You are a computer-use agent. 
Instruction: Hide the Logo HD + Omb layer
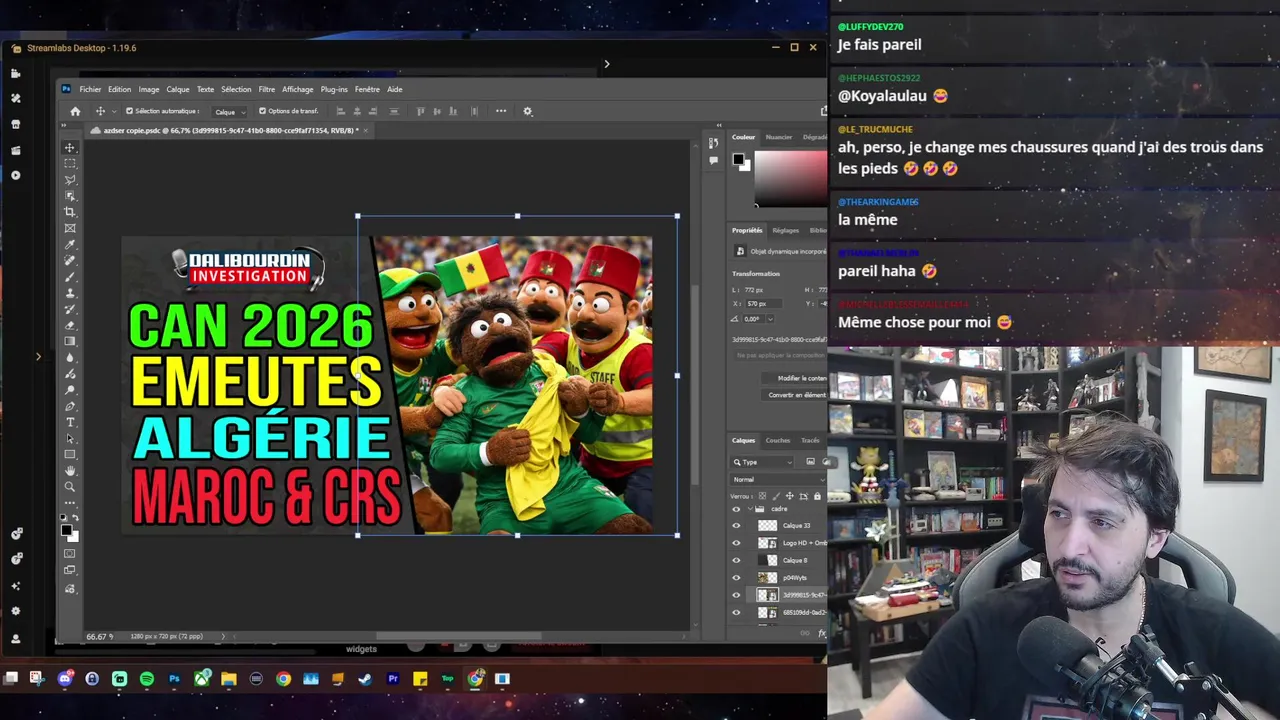737,543
